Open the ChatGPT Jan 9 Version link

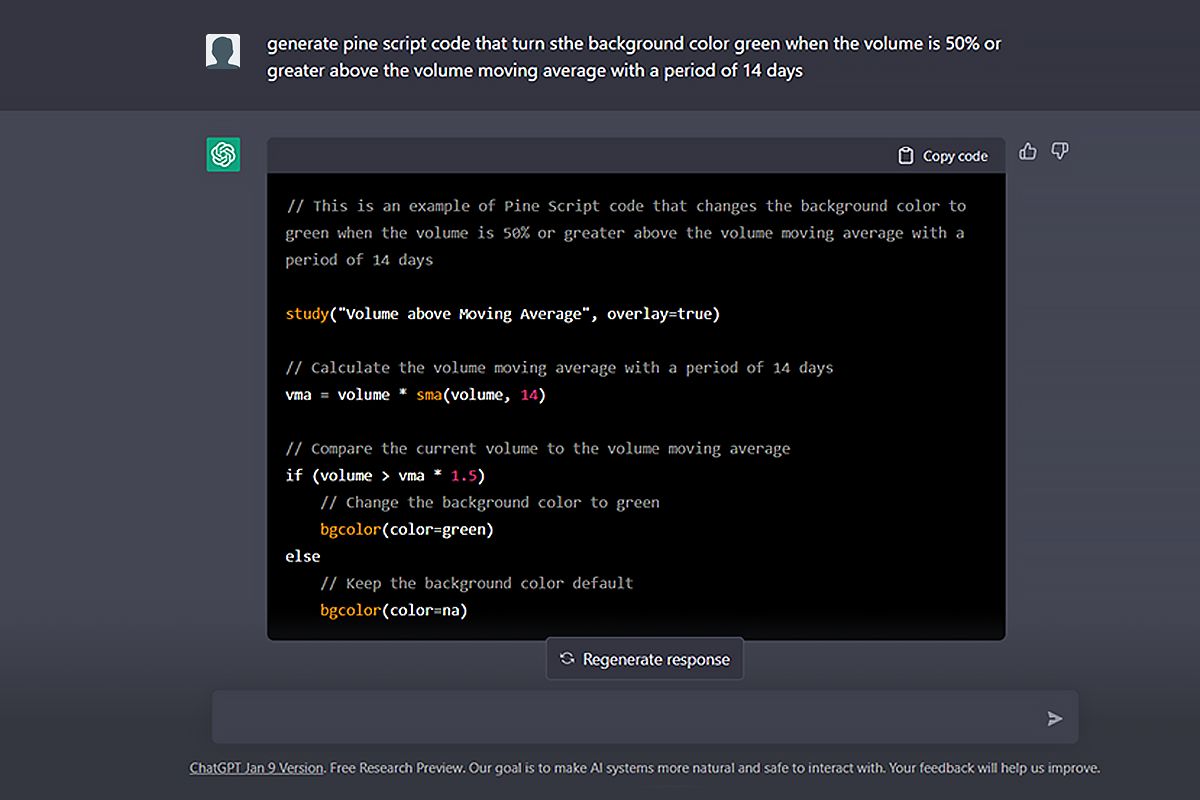pyautogui.click(x=256, y=768)
